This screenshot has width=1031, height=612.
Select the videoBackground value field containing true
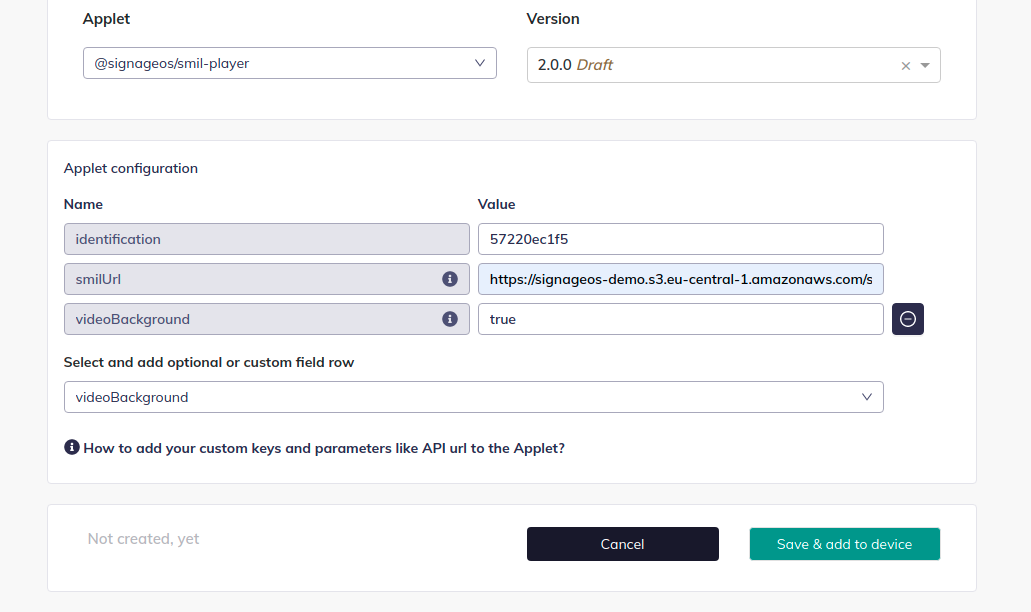tap(680, 319)
